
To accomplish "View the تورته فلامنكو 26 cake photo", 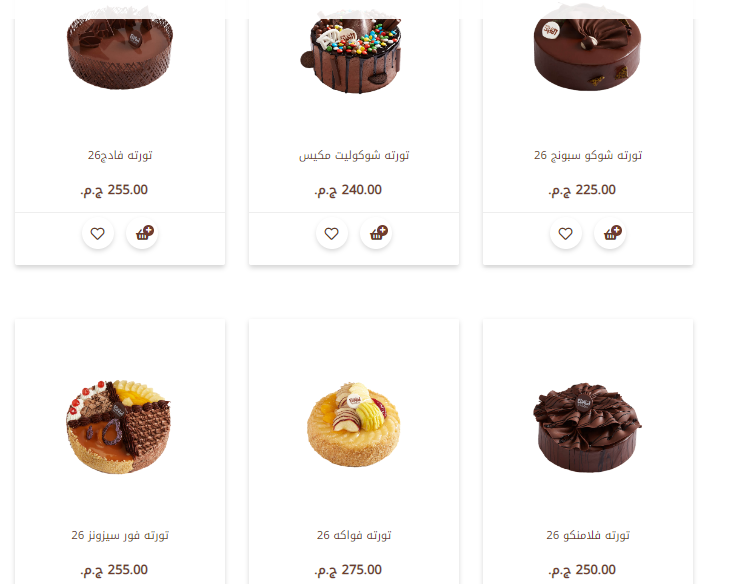I will (x=587, y=427).
